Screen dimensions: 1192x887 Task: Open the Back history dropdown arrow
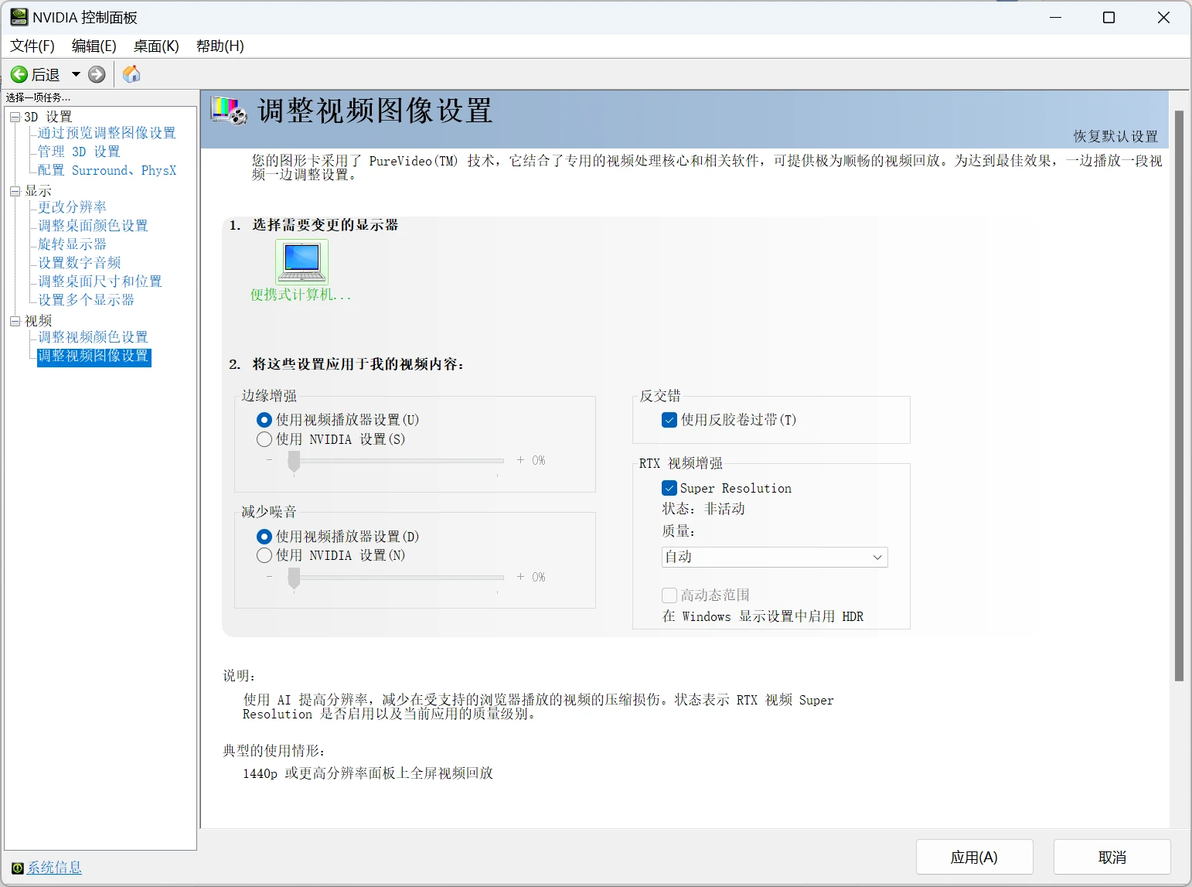pyautogui.click(x=76, y=74)
